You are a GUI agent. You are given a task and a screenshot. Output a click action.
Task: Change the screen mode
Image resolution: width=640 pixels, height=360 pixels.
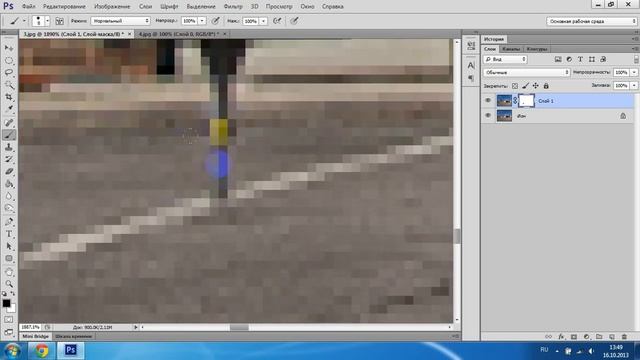9,332
